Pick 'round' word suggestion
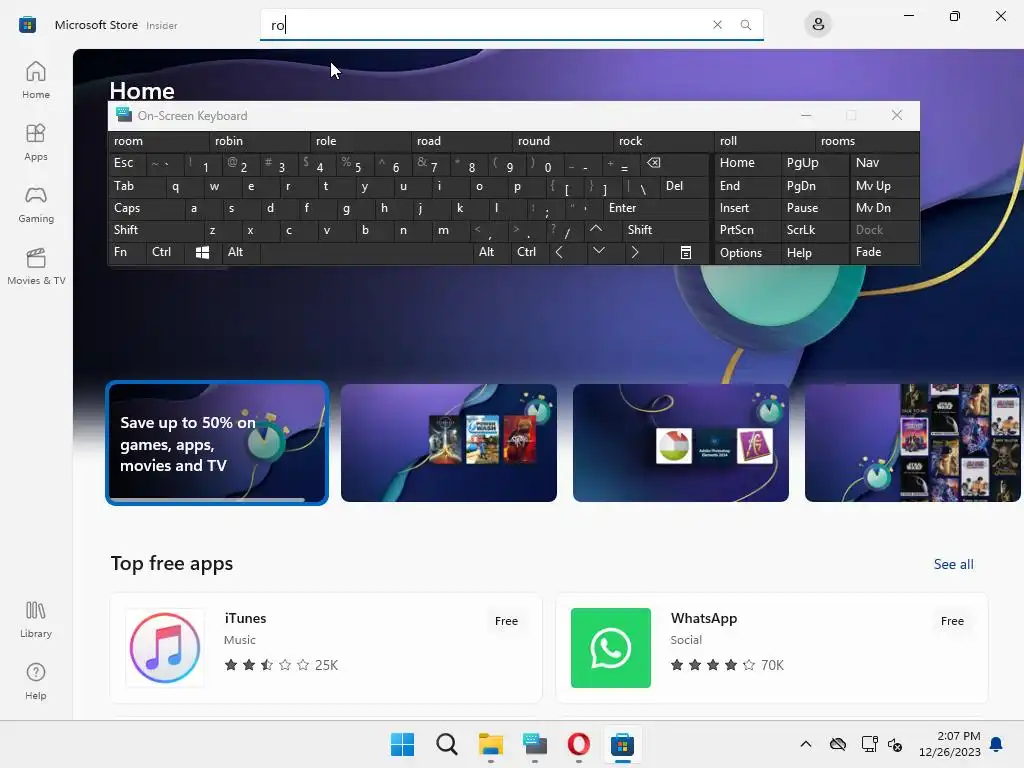The image size is (1024, 768). 563,141
